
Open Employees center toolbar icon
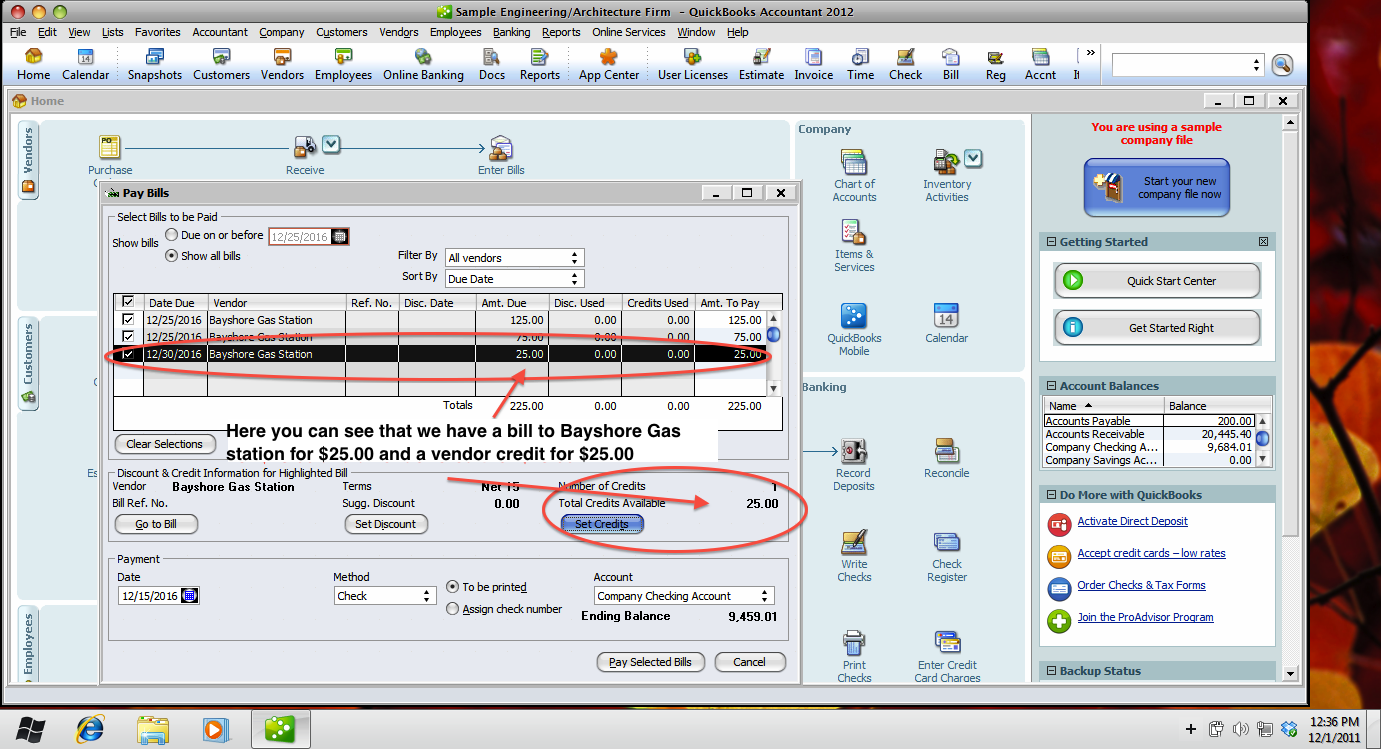pyautogui.click(x=343, y=65)
